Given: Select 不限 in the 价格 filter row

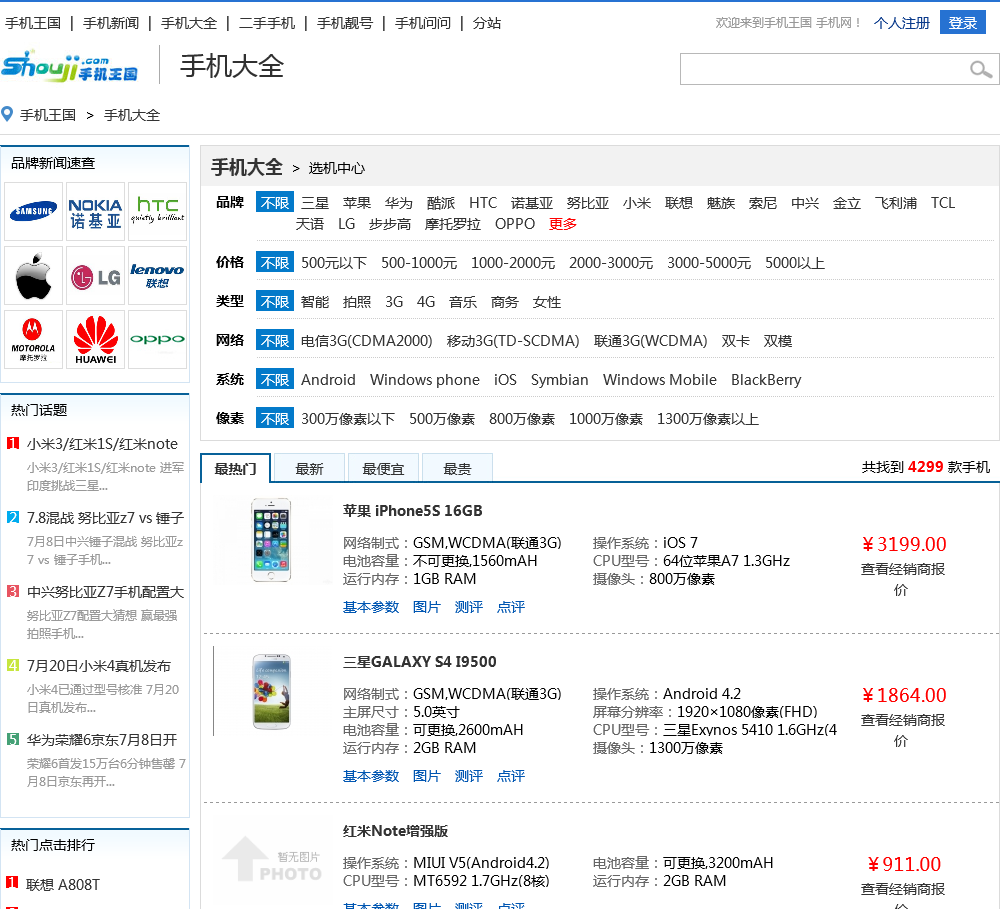Looking at the screenshot, I should pos(275,262).
